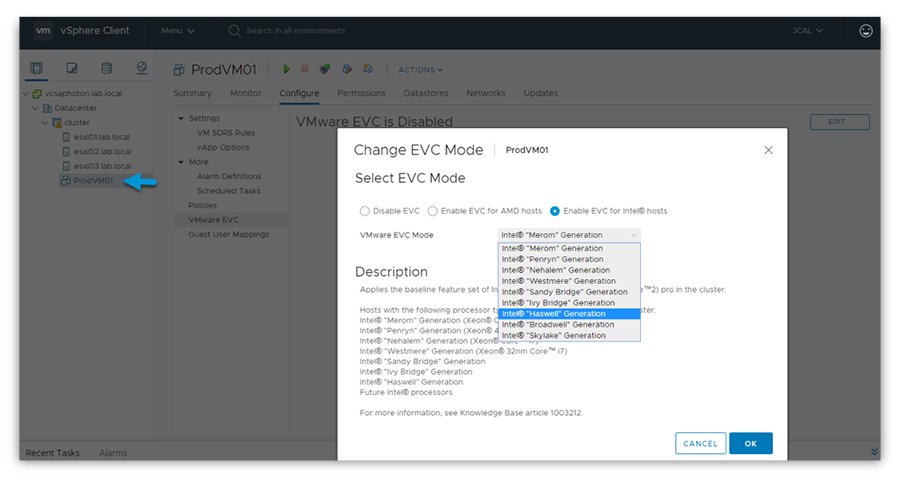Image resolution: width=900 pixels, height=479 pixels.
Task: Choose Intel Skylake Generation option
Action: (569, 336)
